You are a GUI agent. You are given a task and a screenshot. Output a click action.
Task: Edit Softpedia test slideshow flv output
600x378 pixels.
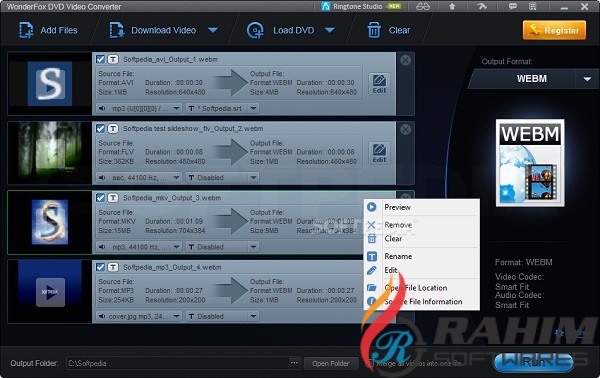coord(379,153)
